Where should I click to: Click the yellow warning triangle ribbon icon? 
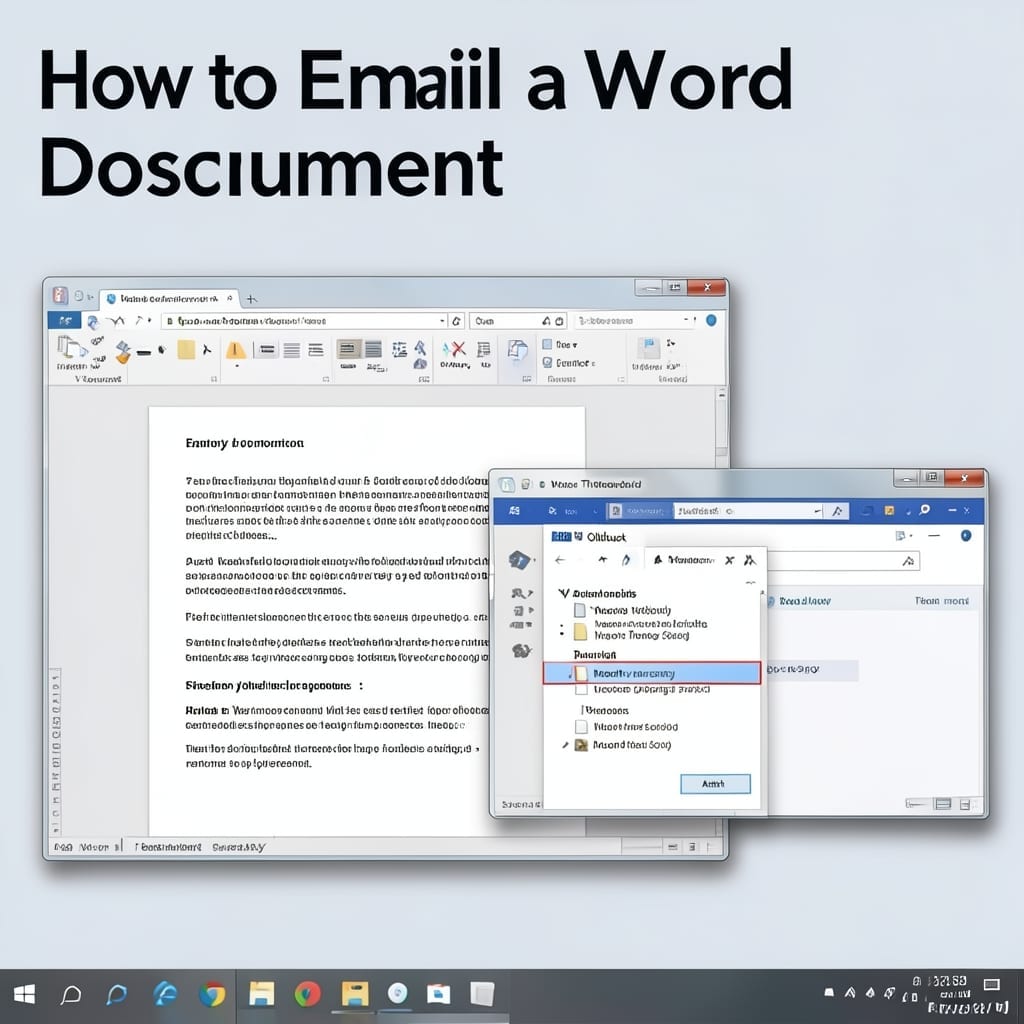coord(236,351)
